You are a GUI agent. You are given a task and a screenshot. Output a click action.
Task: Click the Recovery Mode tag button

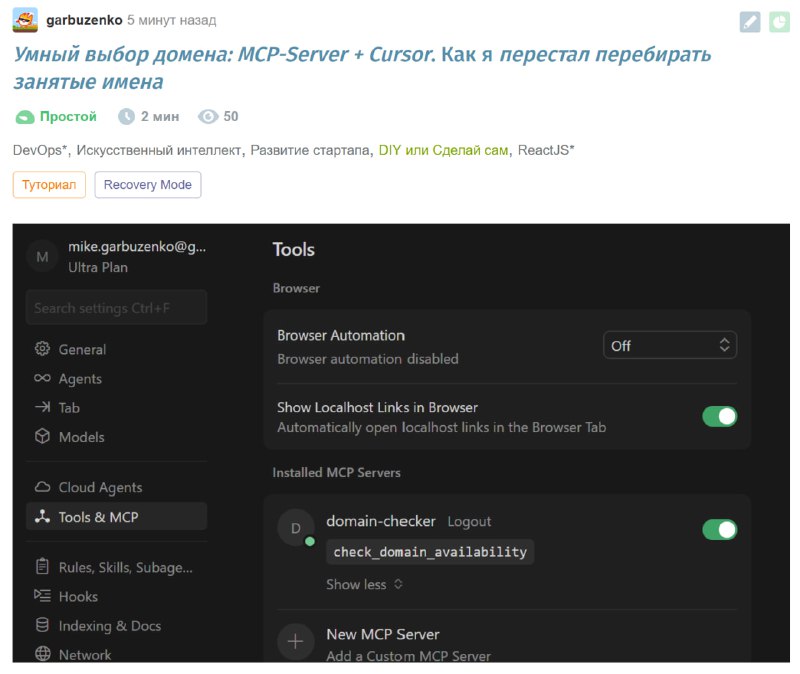(147, 185)
